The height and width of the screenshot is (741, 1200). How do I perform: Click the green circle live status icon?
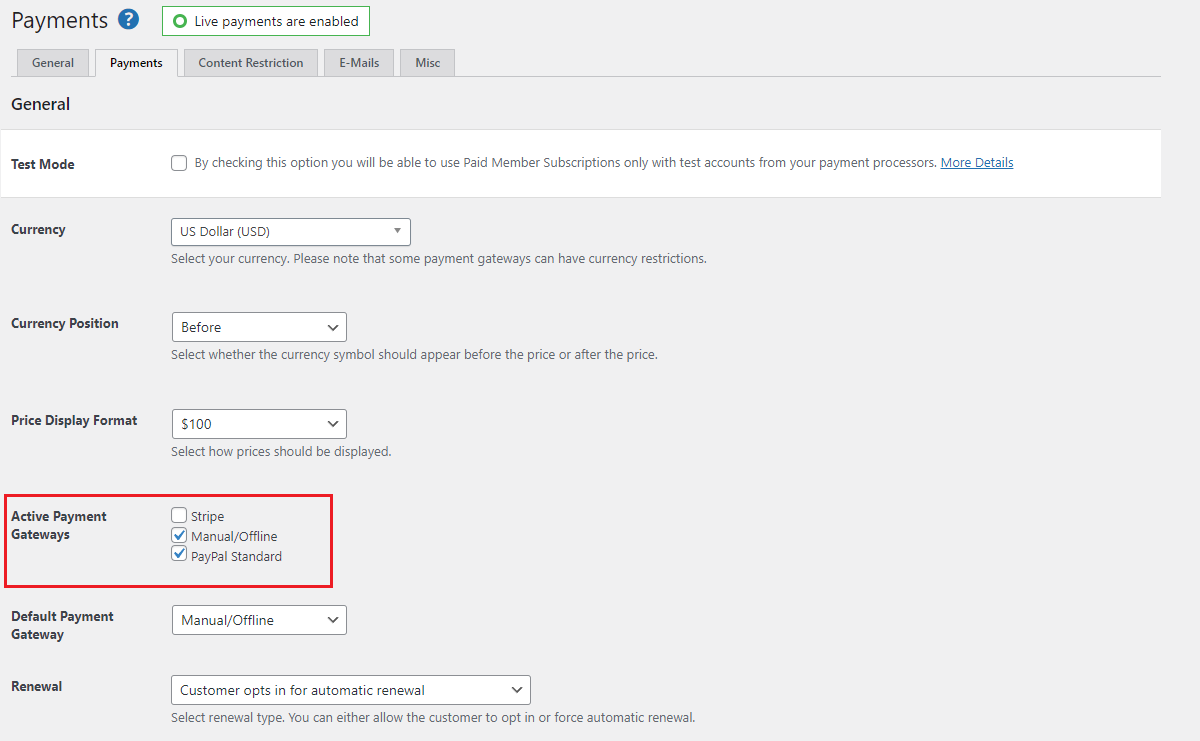coord(180,21)
